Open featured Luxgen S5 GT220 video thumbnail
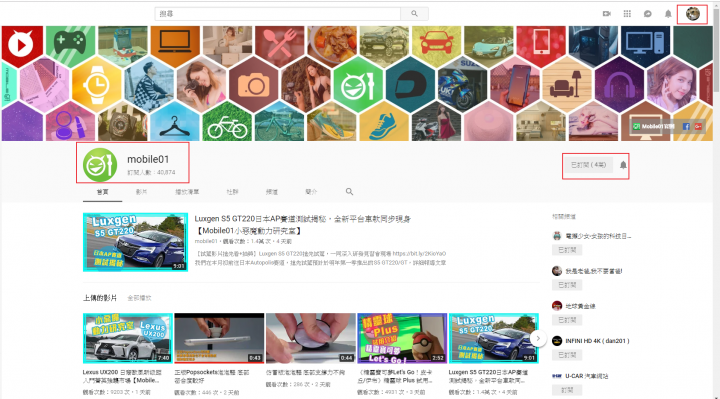 (x=135, y=242)
